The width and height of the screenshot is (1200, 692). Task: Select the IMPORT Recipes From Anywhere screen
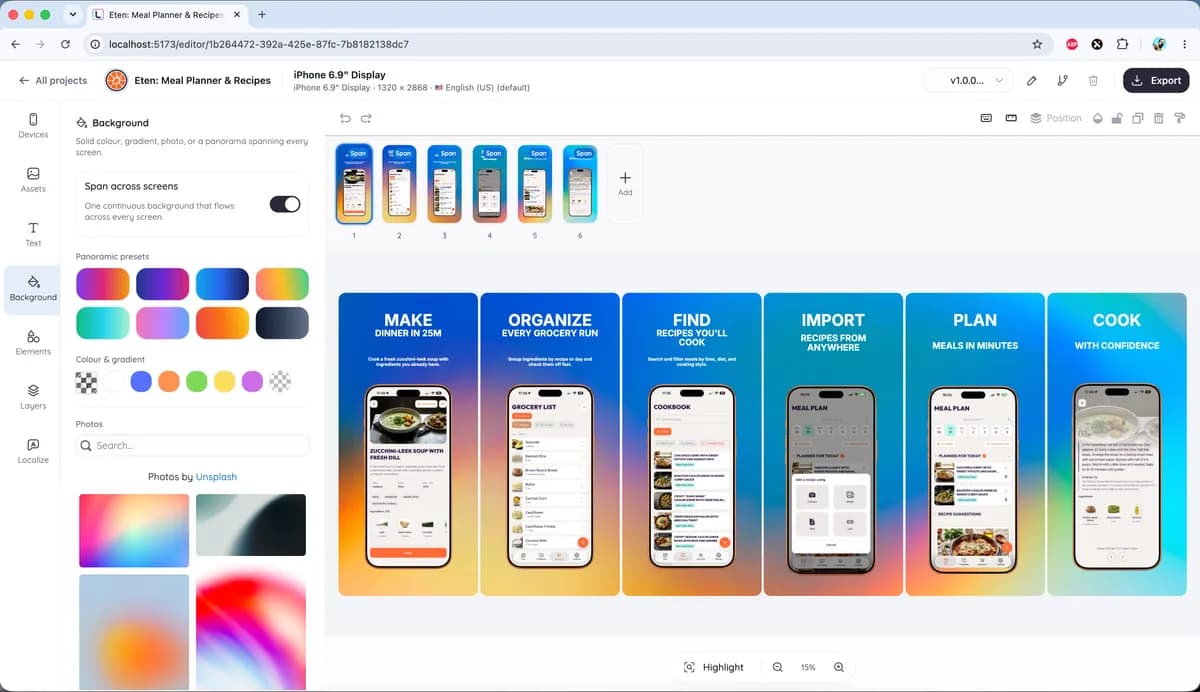click(x=833, y=444)
